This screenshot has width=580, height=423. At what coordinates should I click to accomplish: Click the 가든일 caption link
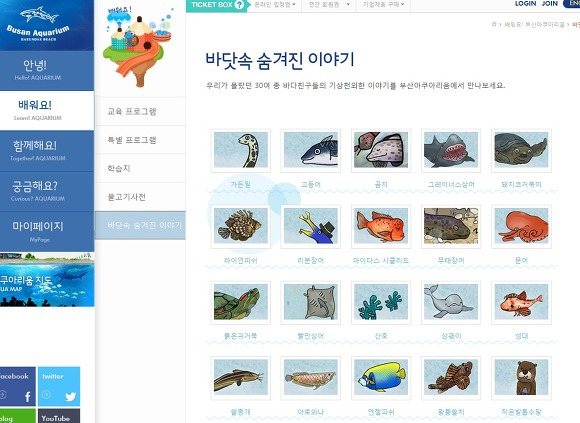click(x=240, y=184)
